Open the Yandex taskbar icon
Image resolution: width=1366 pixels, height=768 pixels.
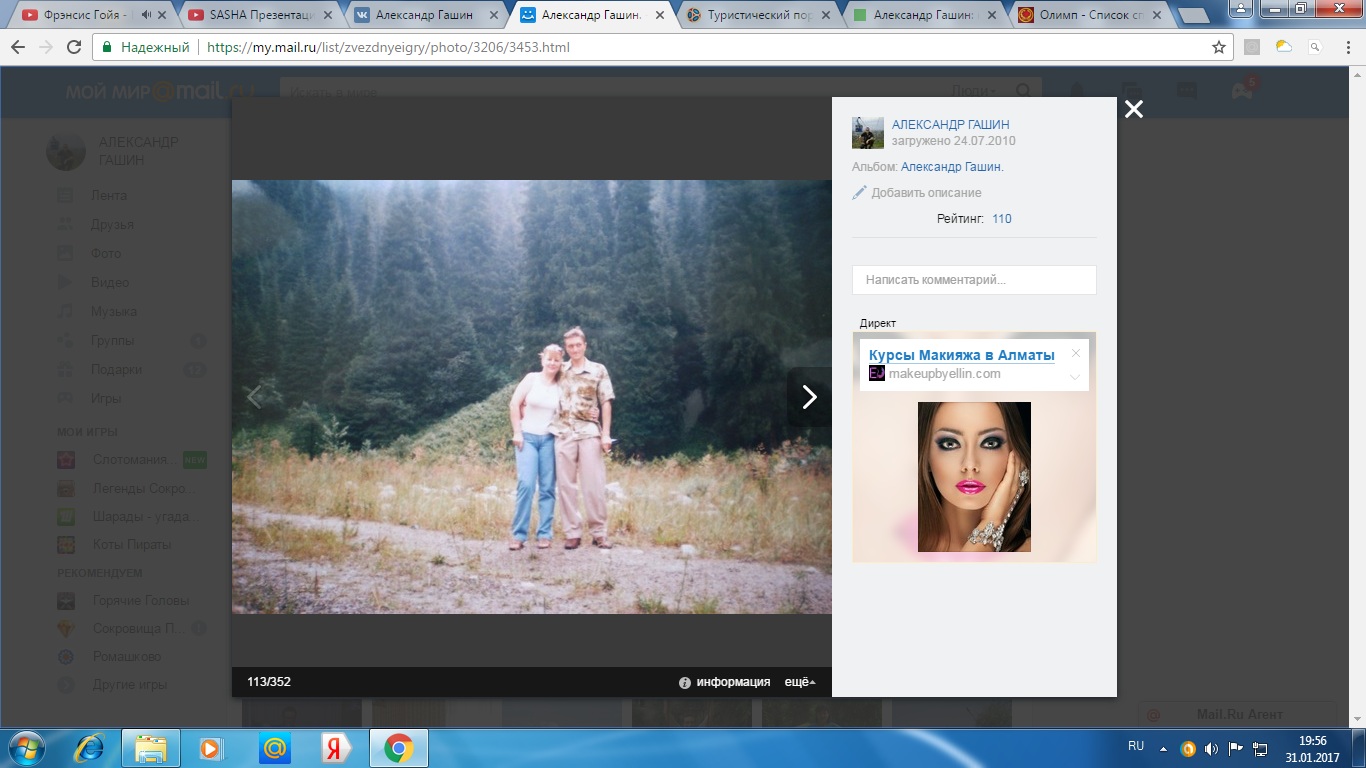point(335,747)
